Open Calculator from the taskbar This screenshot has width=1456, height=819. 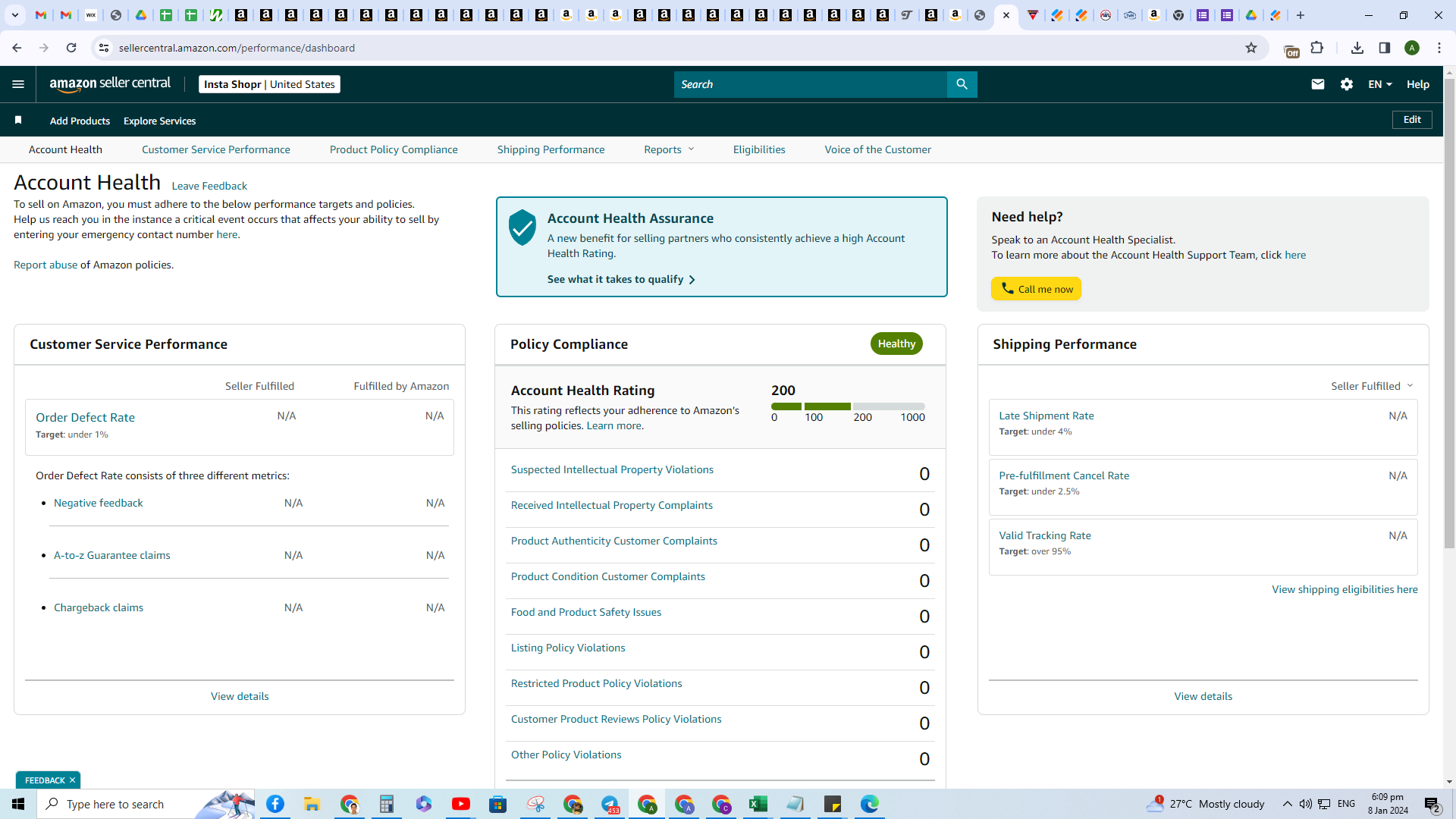pyautogui.click(x=387, y=804)
